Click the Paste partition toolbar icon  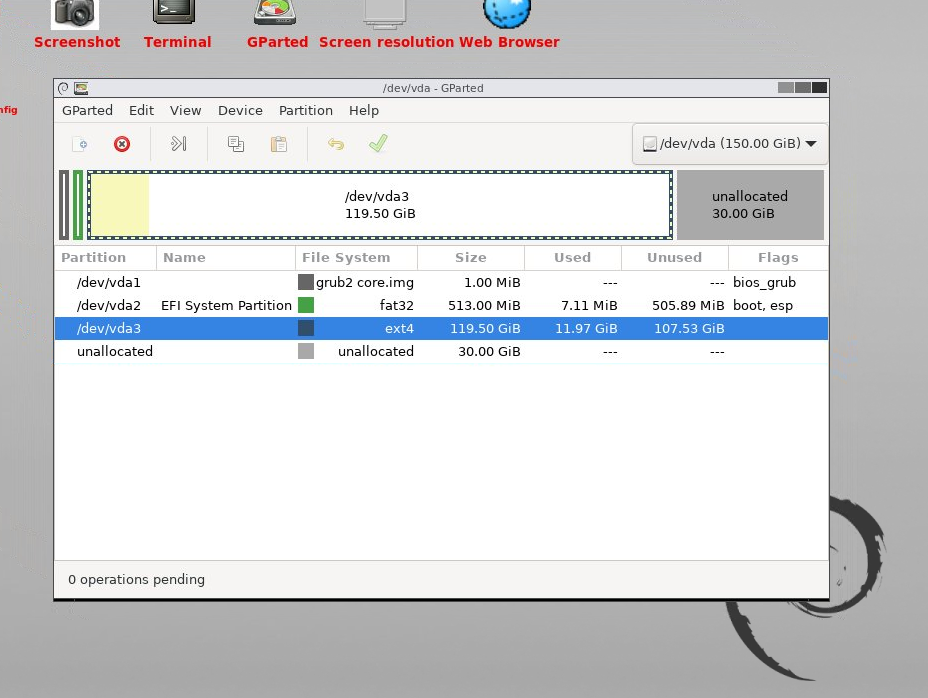coord(279,144)
